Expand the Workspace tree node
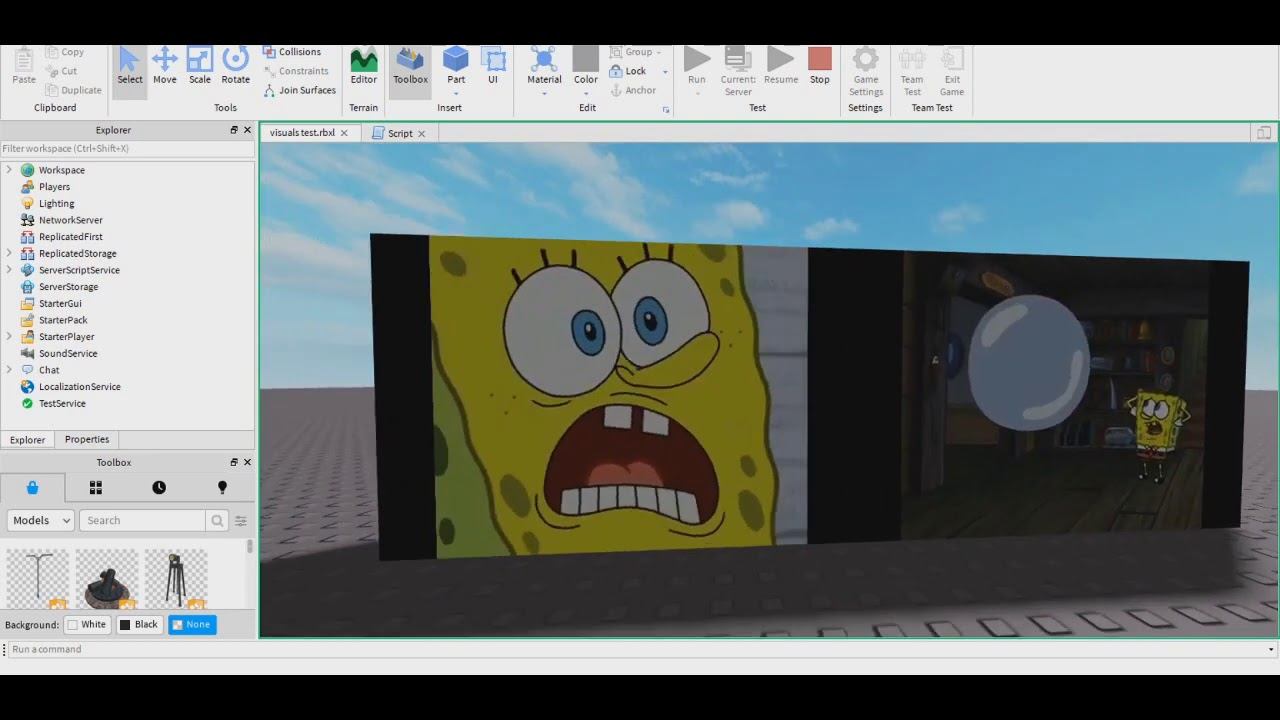The height and width of the screenshot is (720, 1280). pyautogui.click(x=9, y=170)
